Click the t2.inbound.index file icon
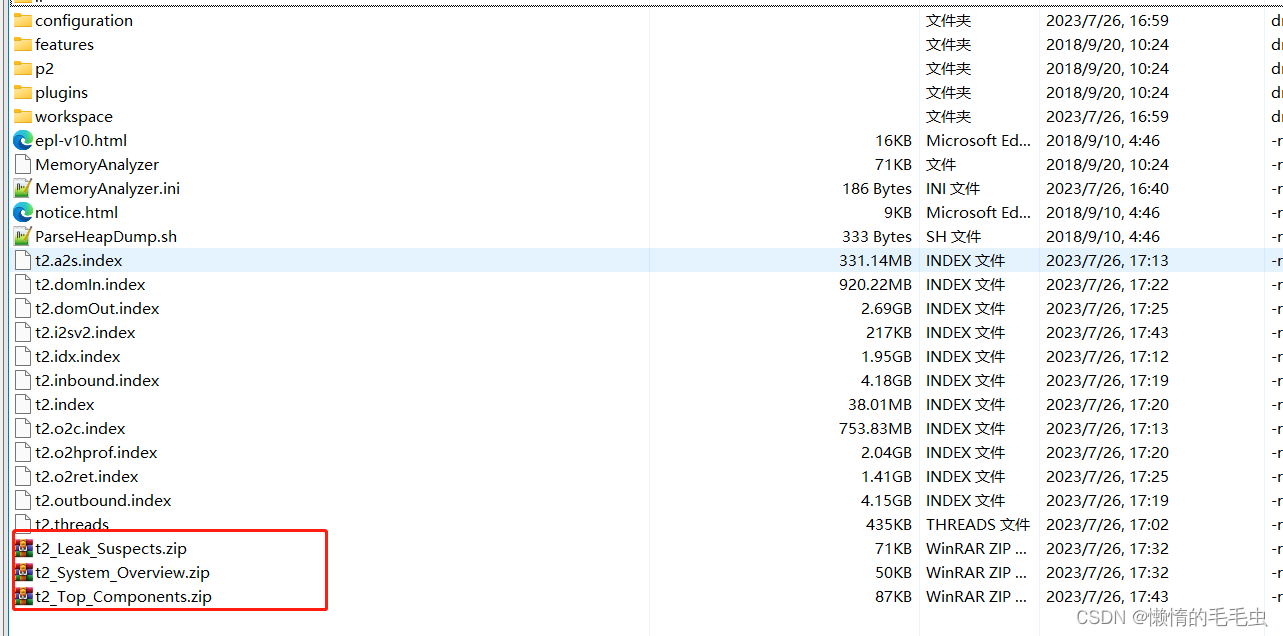 pyautogui.click(x=22, y=380)
